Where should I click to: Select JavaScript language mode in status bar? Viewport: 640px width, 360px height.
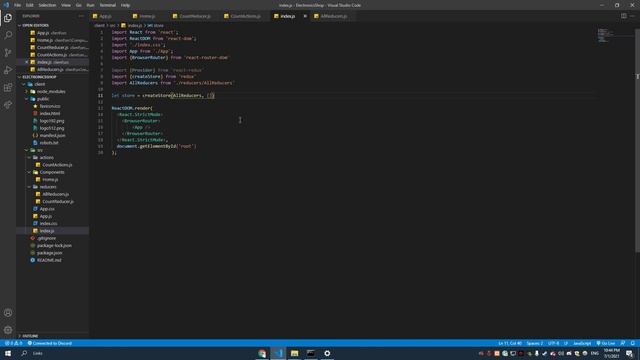[x=582, y=343]
